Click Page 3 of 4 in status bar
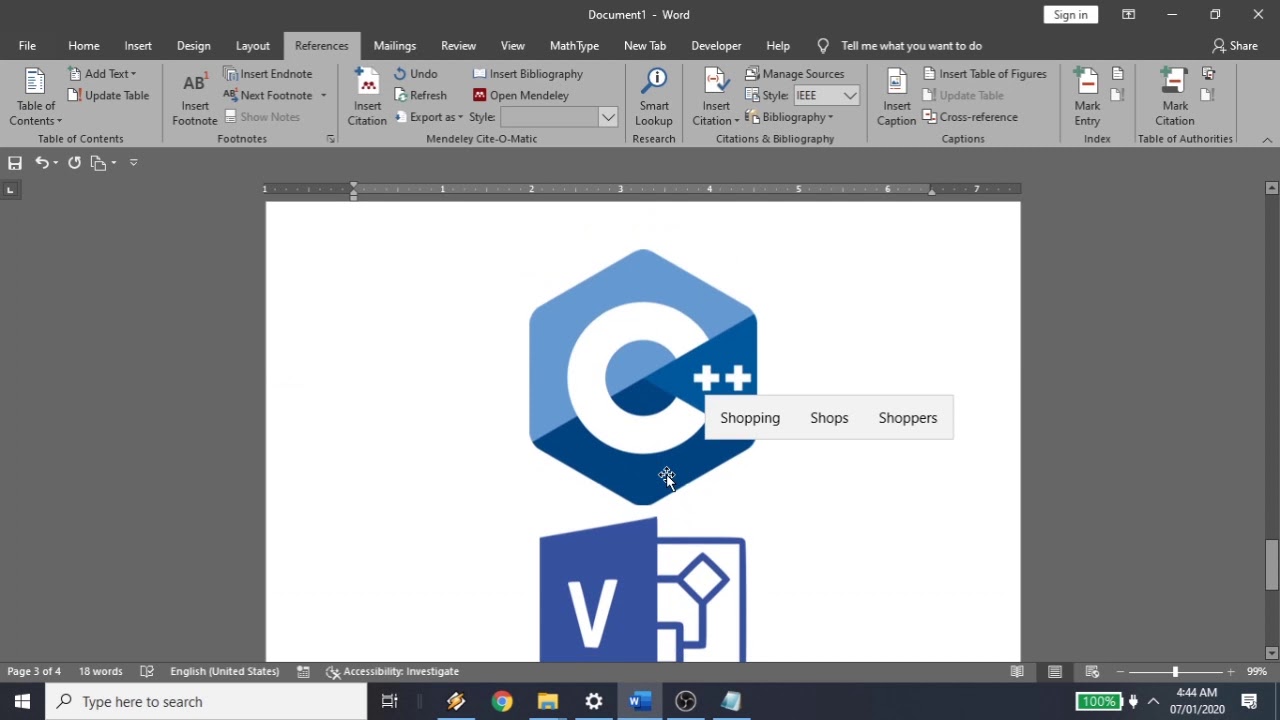Screen dimensions: 1280x720 click(x=34, y=672)
